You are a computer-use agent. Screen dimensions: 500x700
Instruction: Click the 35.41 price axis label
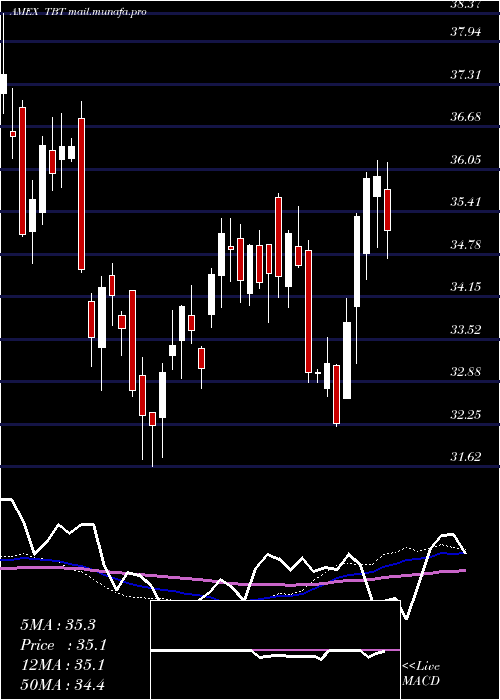(466, 202)
